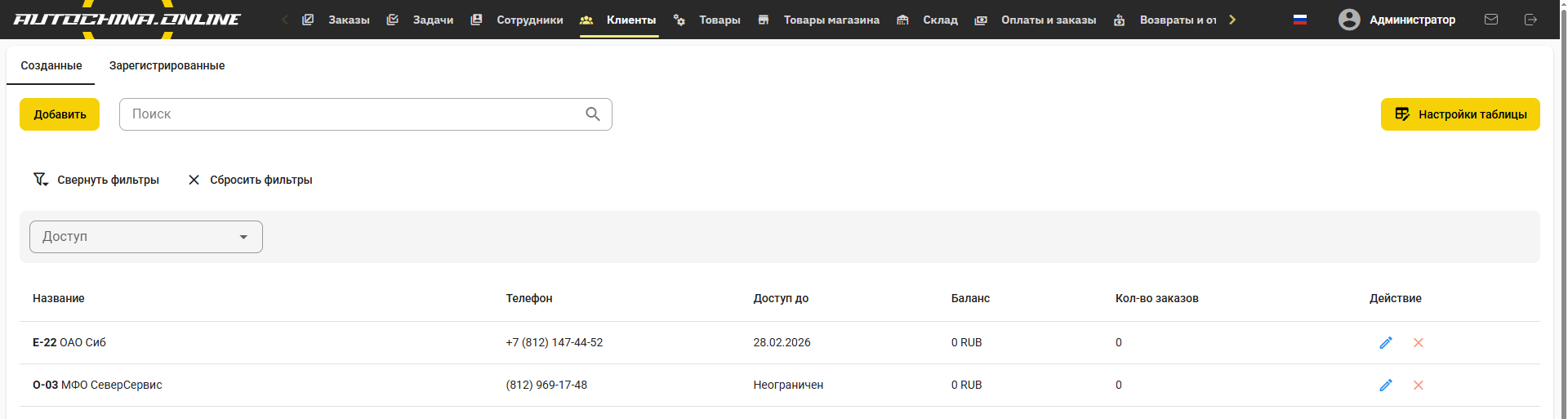The width and height of the screenshot is (1568, 419).
Task: Sort by Доступ до column header
Action: coord(781,298)
